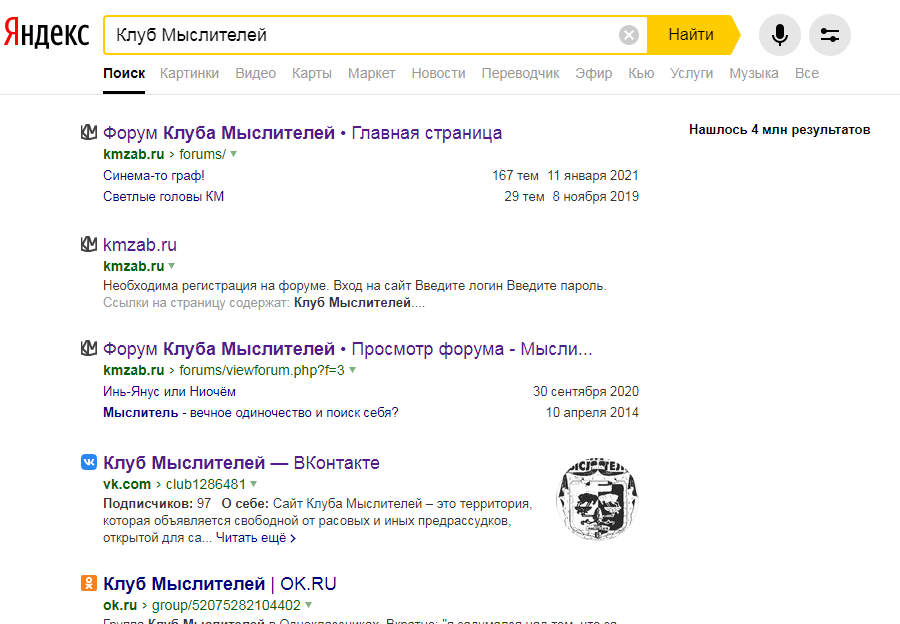Click the '10 апреля 2014' date
Image resolution: width=900 pixels, height=624 pixels.
click(x=592, y=413)
